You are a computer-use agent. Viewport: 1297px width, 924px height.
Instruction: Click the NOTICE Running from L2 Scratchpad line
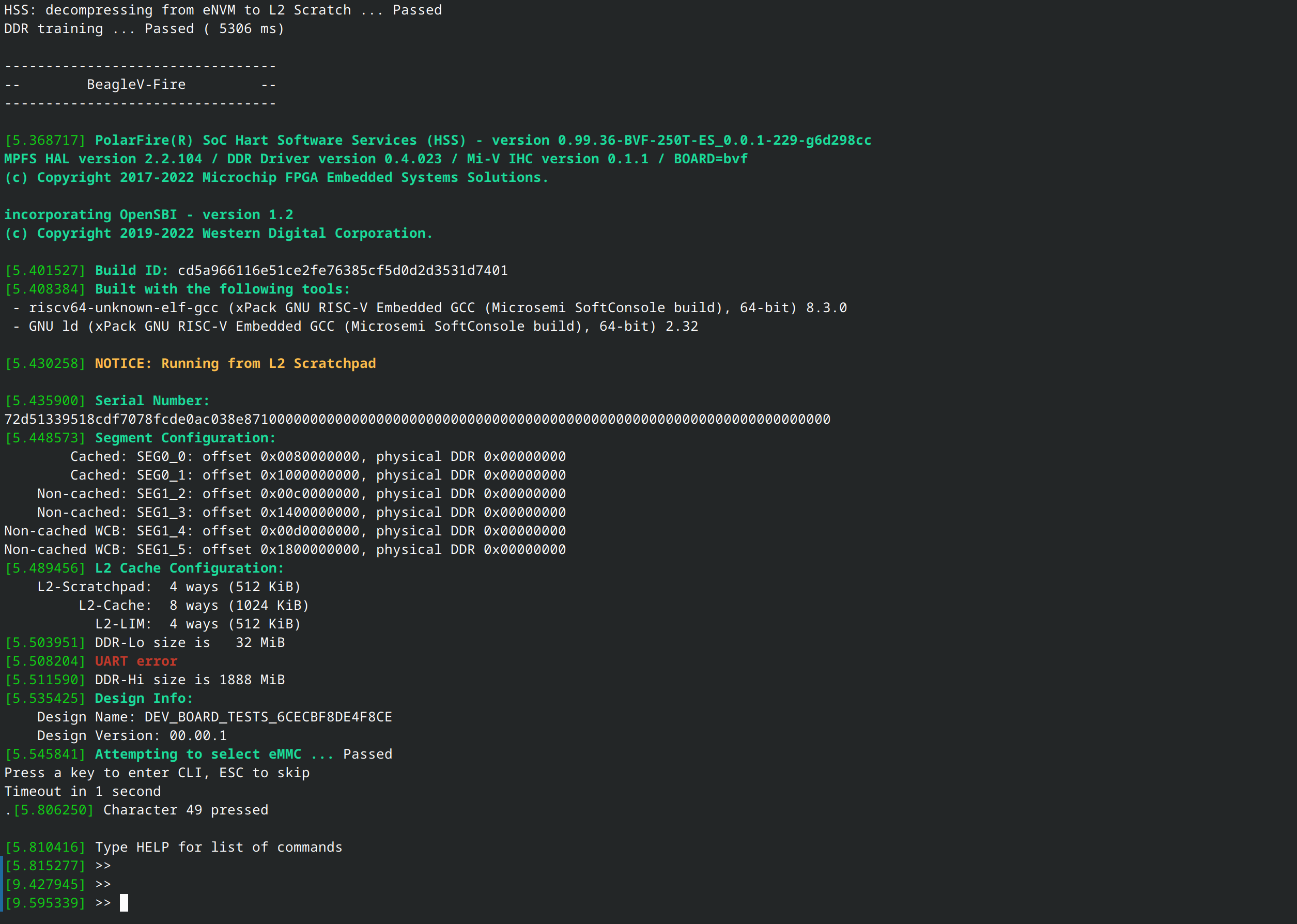235,364
